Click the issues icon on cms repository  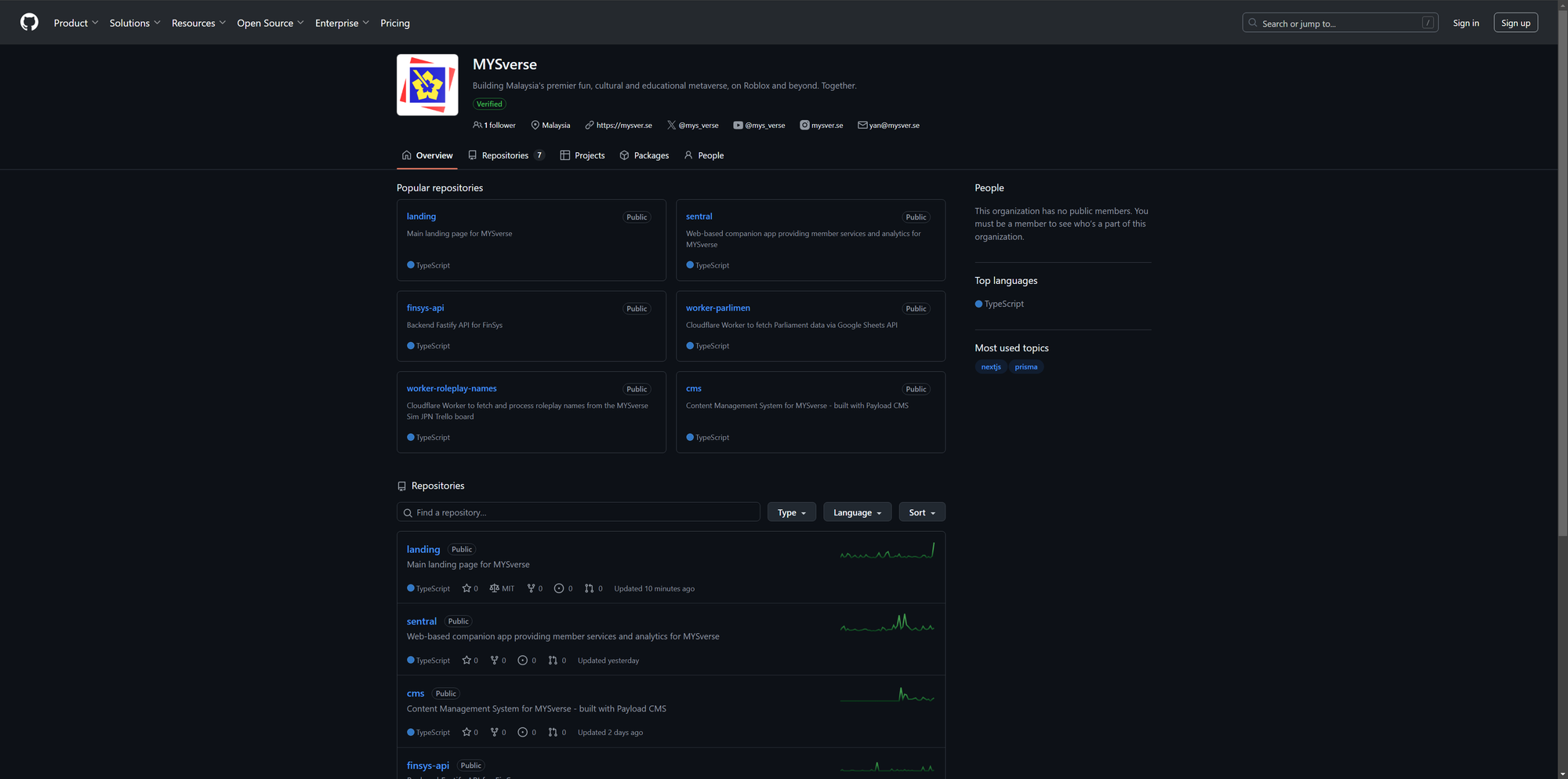coord(522,733)
